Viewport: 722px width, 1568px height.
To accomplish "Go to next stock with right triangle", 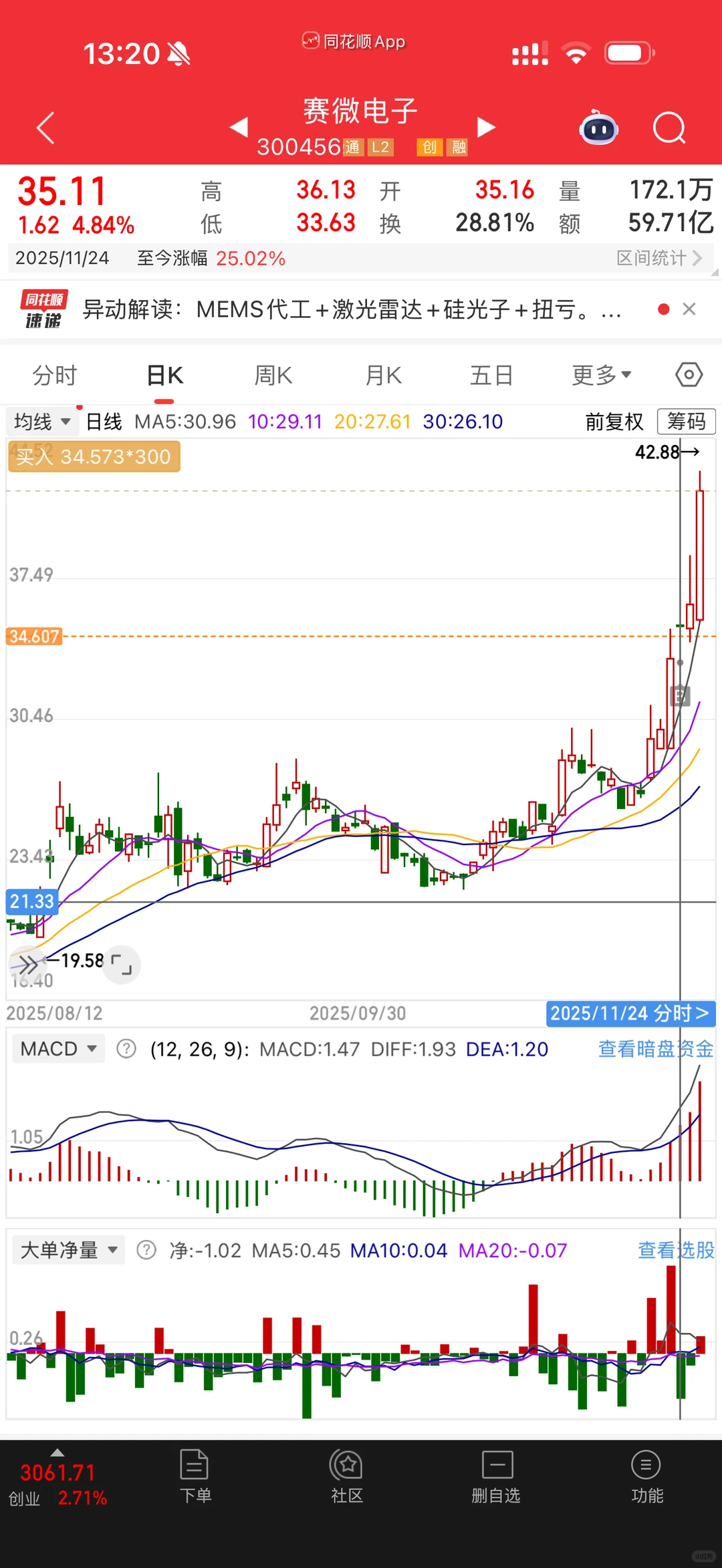I will click(486, 127).
